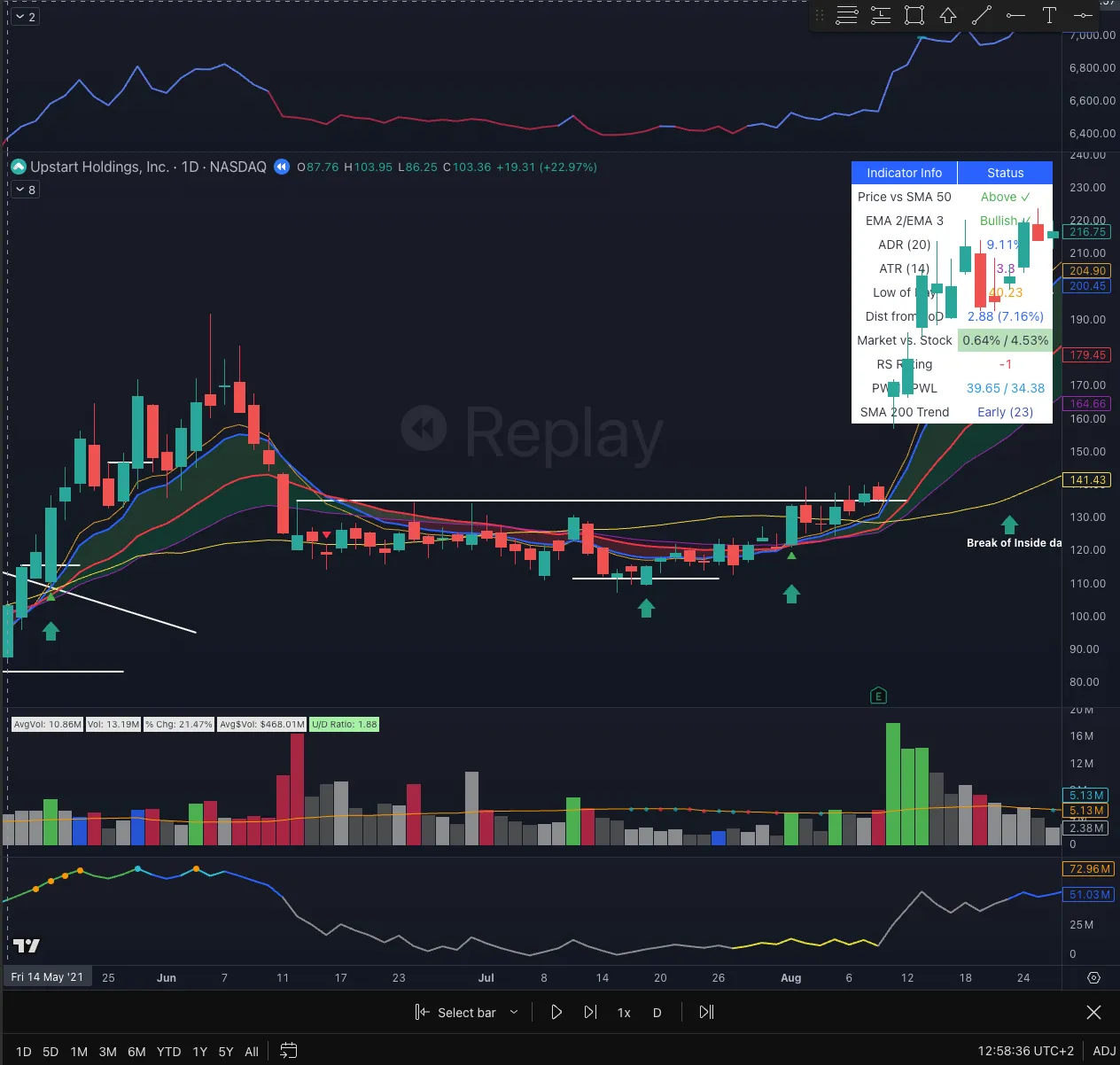This screenshot has height=1065, width=1120.
Task: Select the 1D date range
Action: click(24, 1052)
